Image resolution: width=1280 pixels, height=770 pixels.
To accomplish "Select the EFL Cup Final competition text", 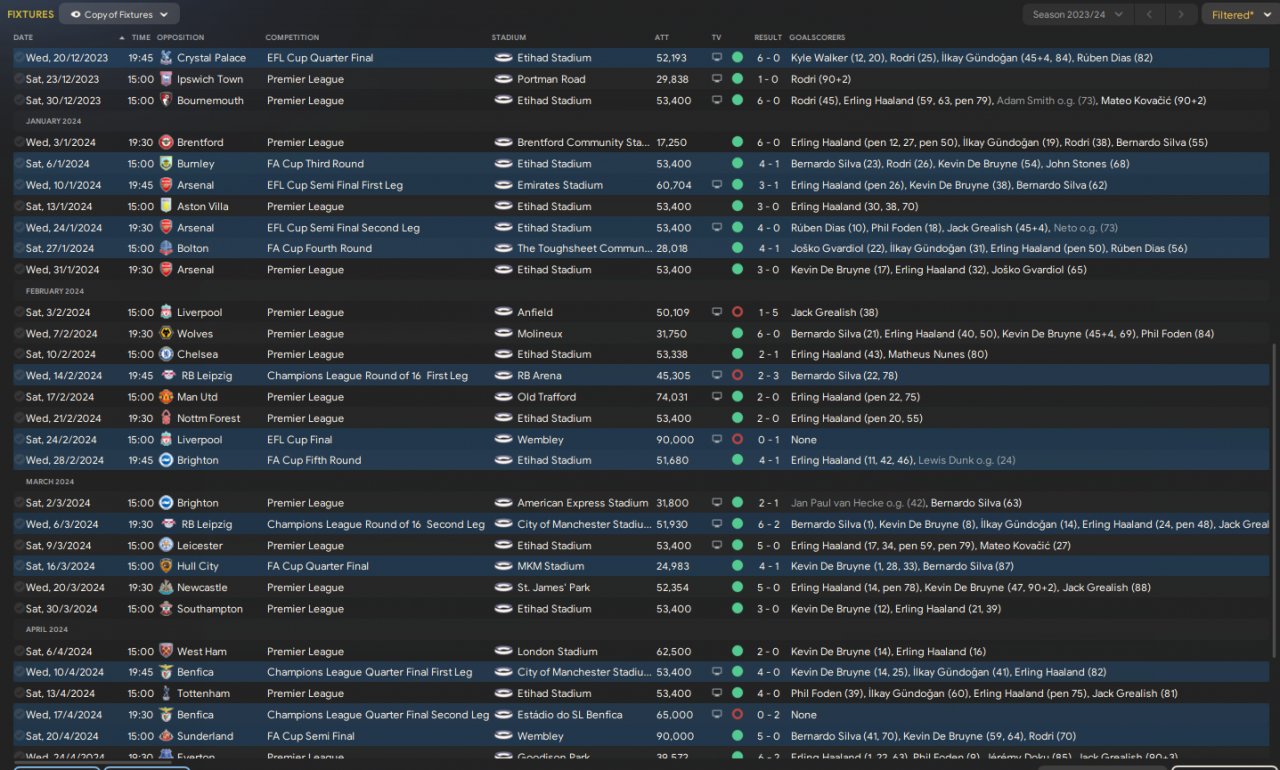I will click(300, 440).
